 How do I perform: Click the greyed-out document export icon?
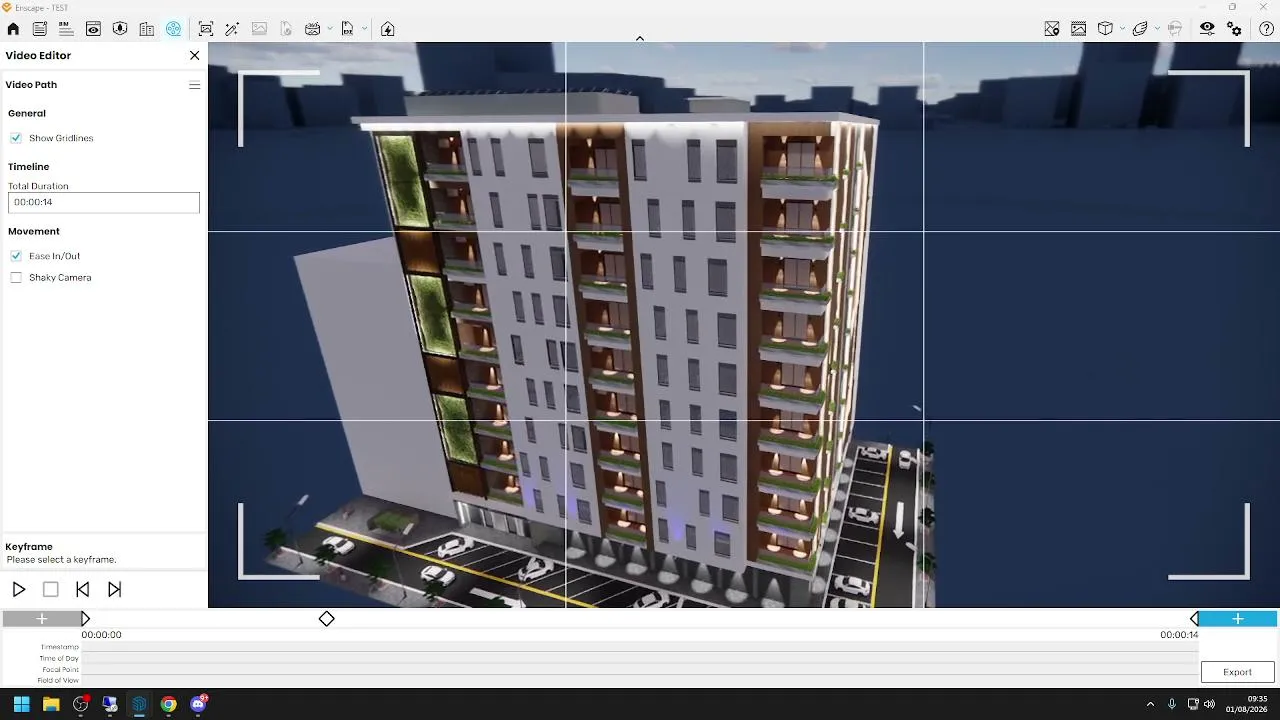tap(286, 29)
